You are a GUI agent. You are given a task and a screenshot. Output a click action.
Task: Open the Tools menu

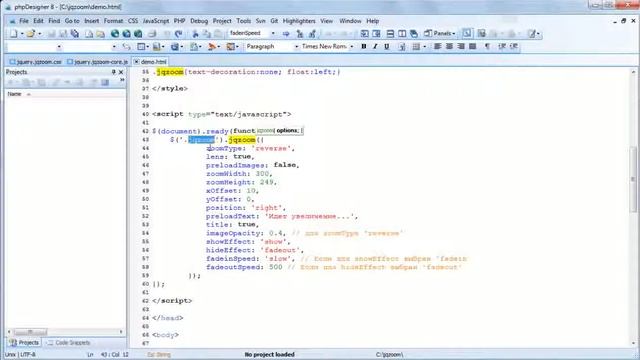243,21
